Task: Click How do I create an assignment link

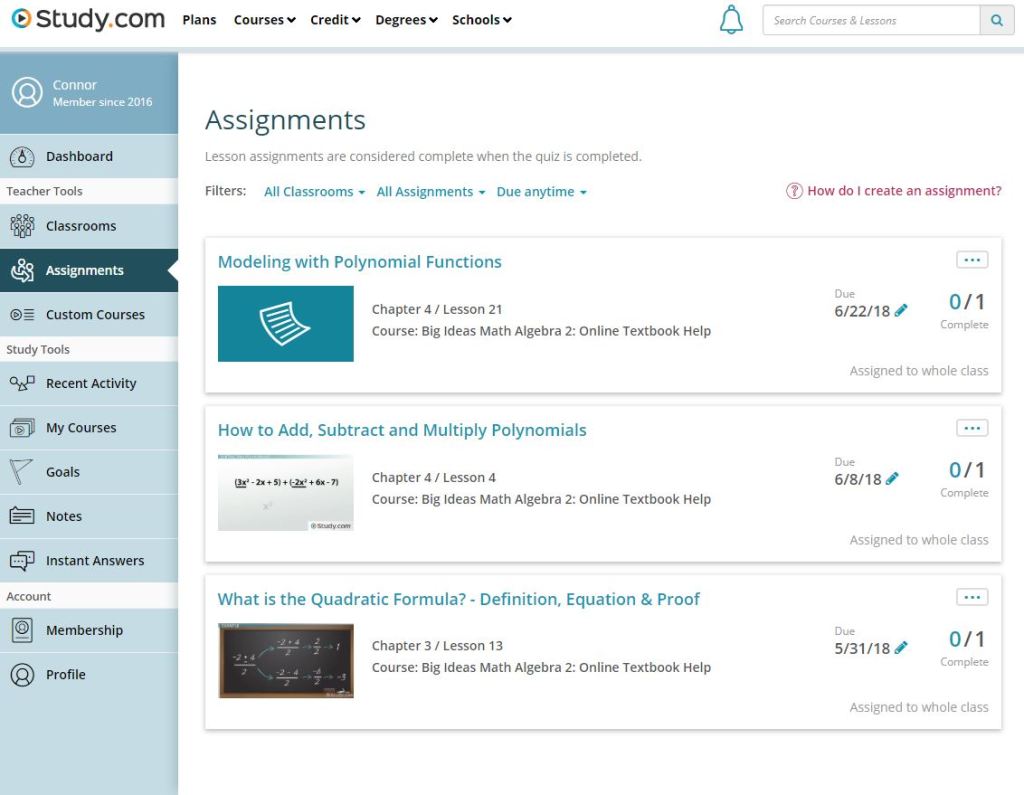Action: coord(893,191)
